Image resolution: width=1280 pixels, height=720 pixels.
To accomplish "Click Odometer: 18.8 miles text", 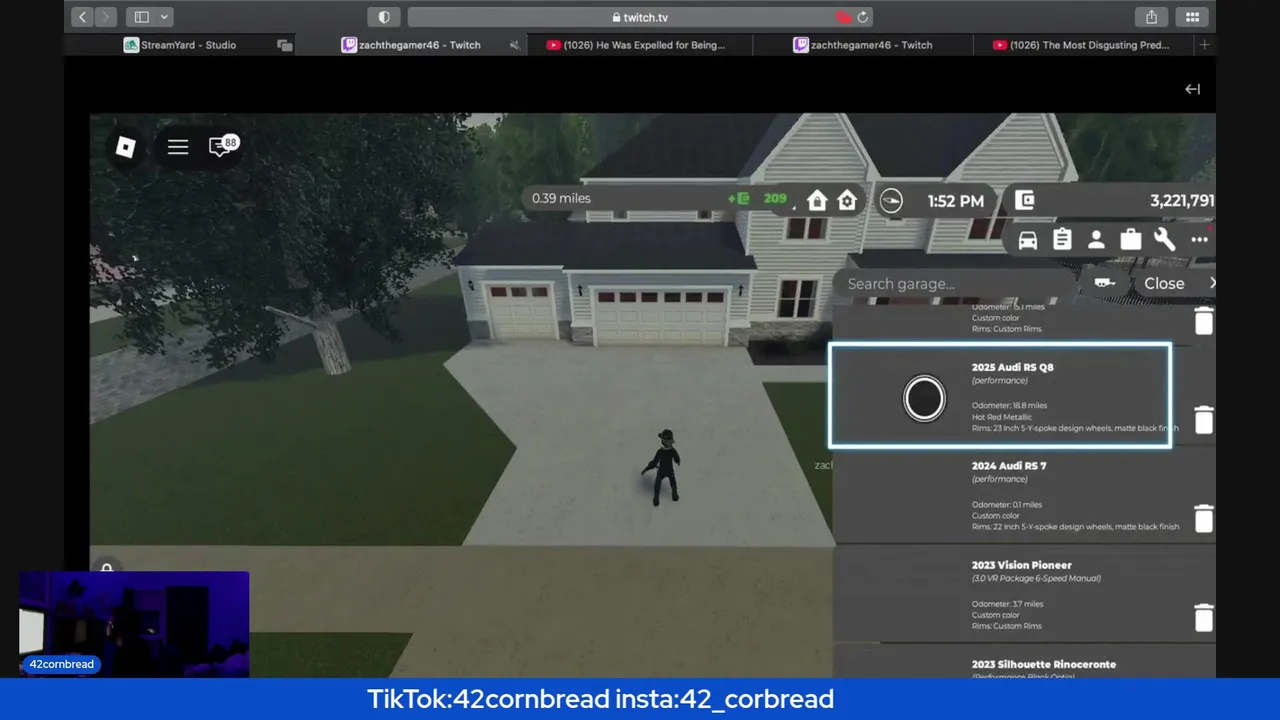I will click(x=1009, y=406).
